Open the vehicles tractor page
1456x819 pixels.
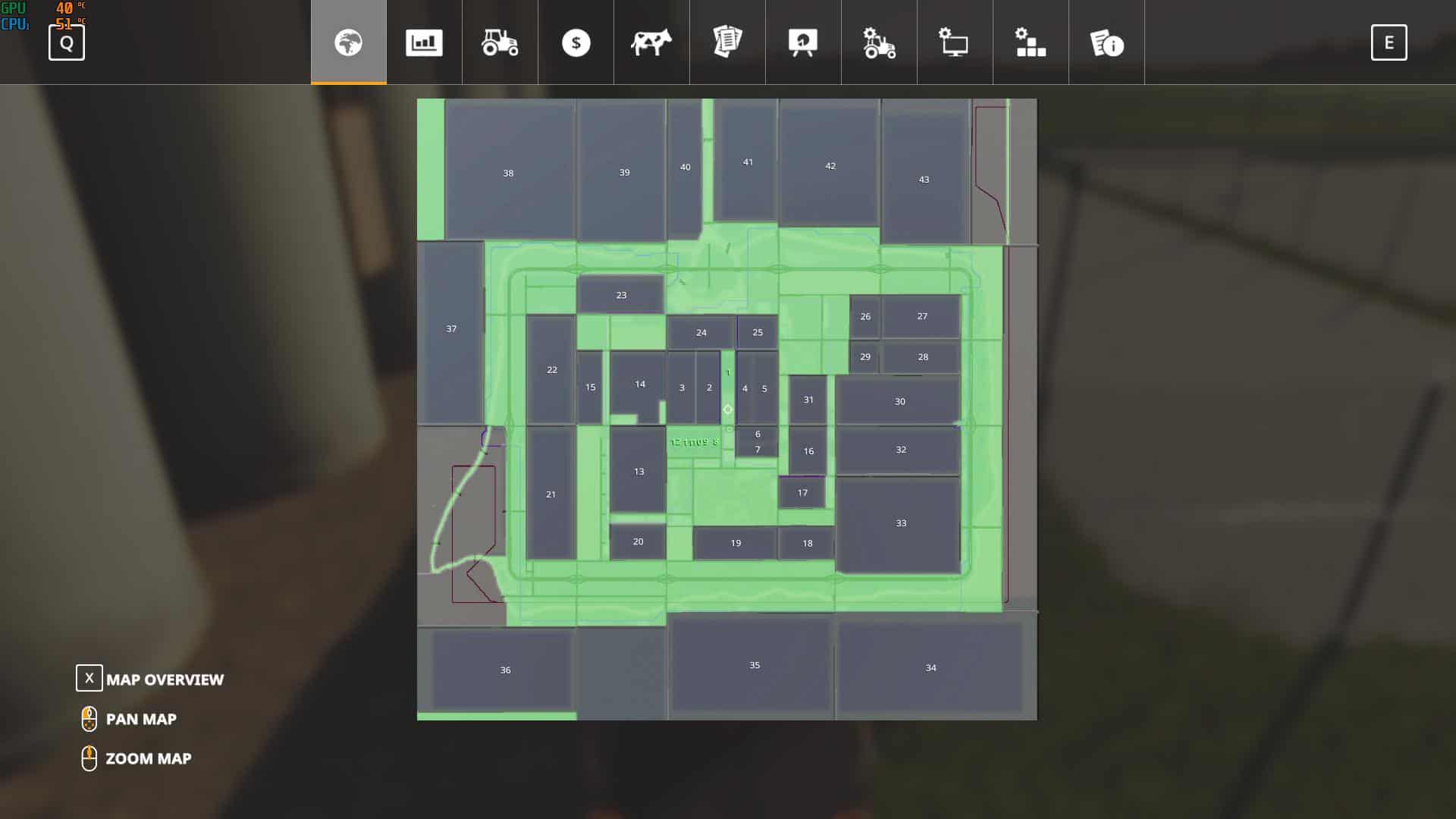500,42
